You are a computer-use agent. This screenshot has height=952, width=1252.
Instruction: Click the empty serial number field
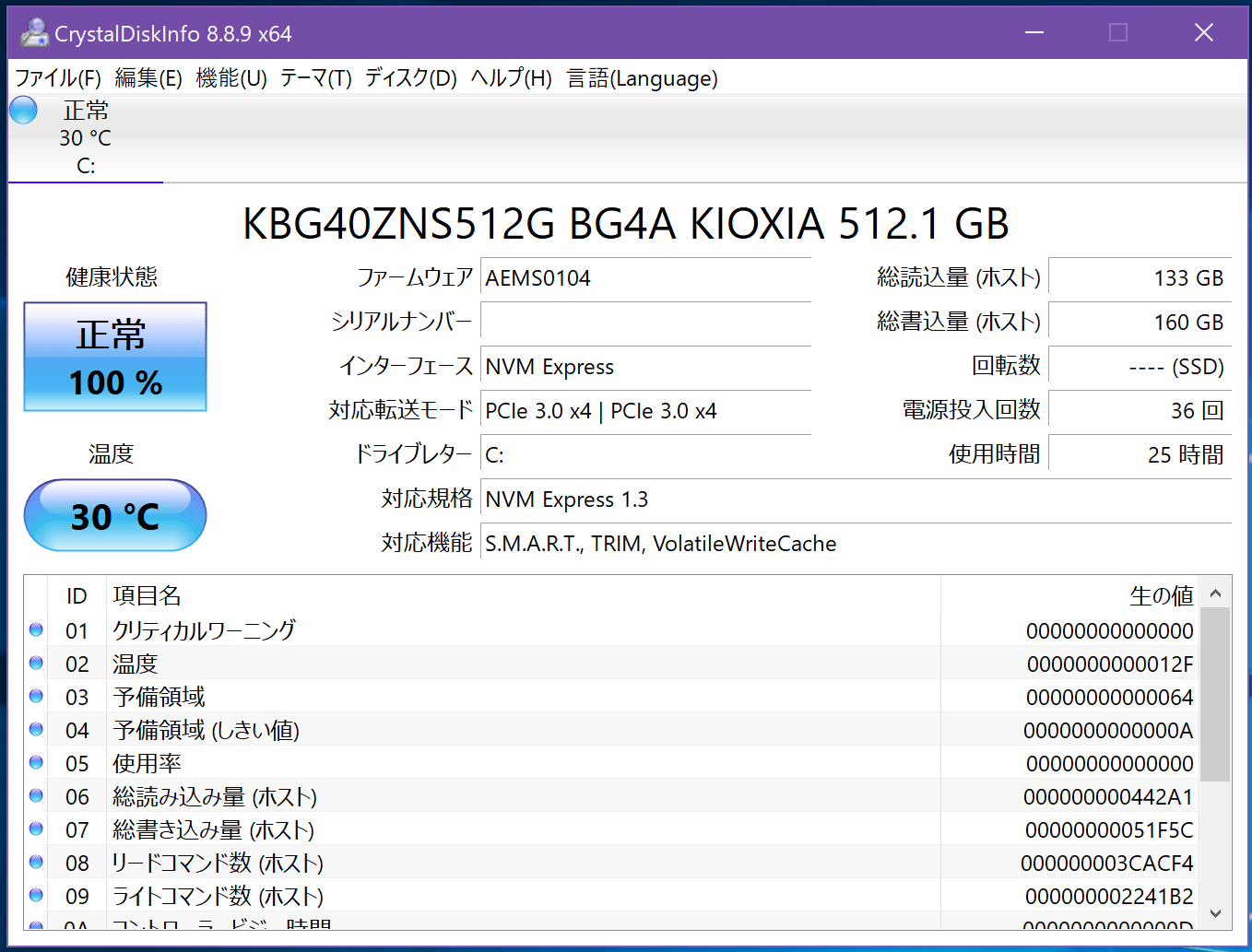coord(645,323)
